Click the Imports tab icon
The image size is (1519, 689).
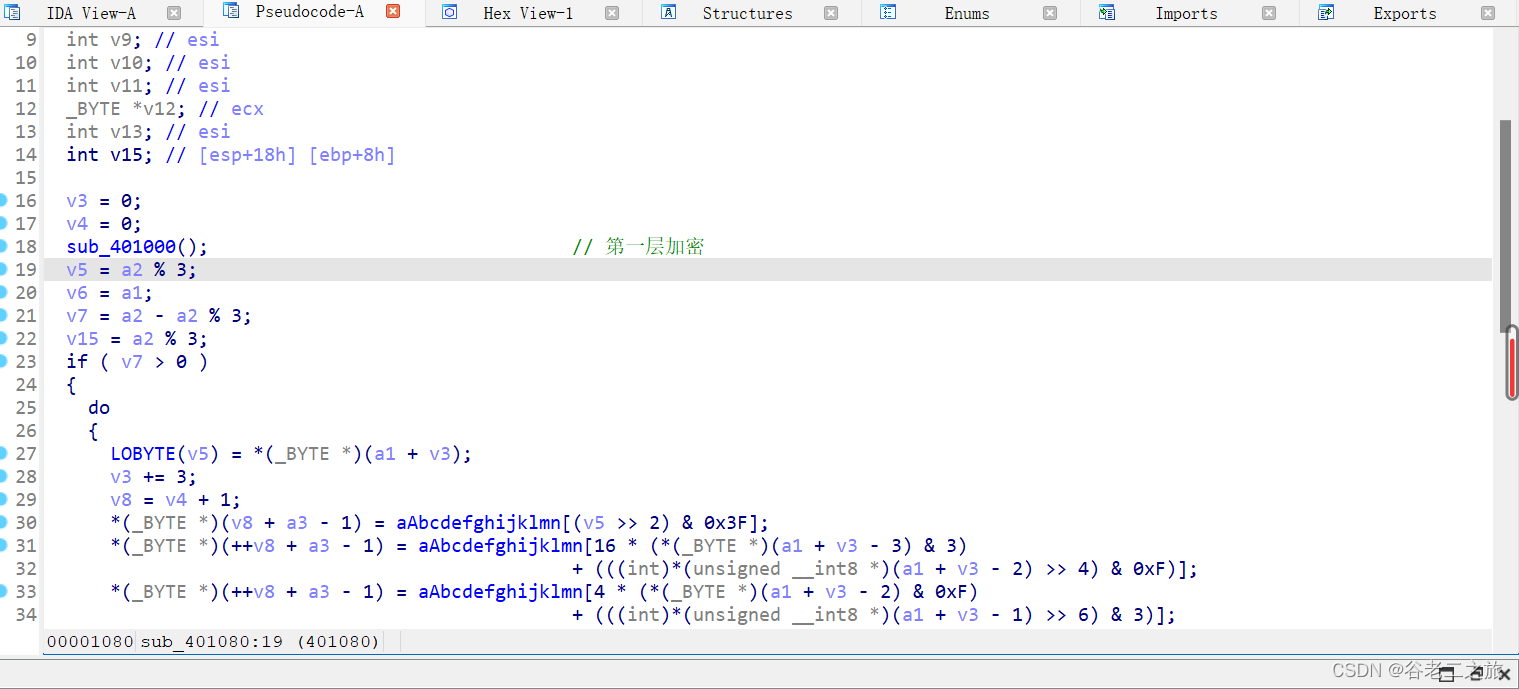(x=1106, y=13)
